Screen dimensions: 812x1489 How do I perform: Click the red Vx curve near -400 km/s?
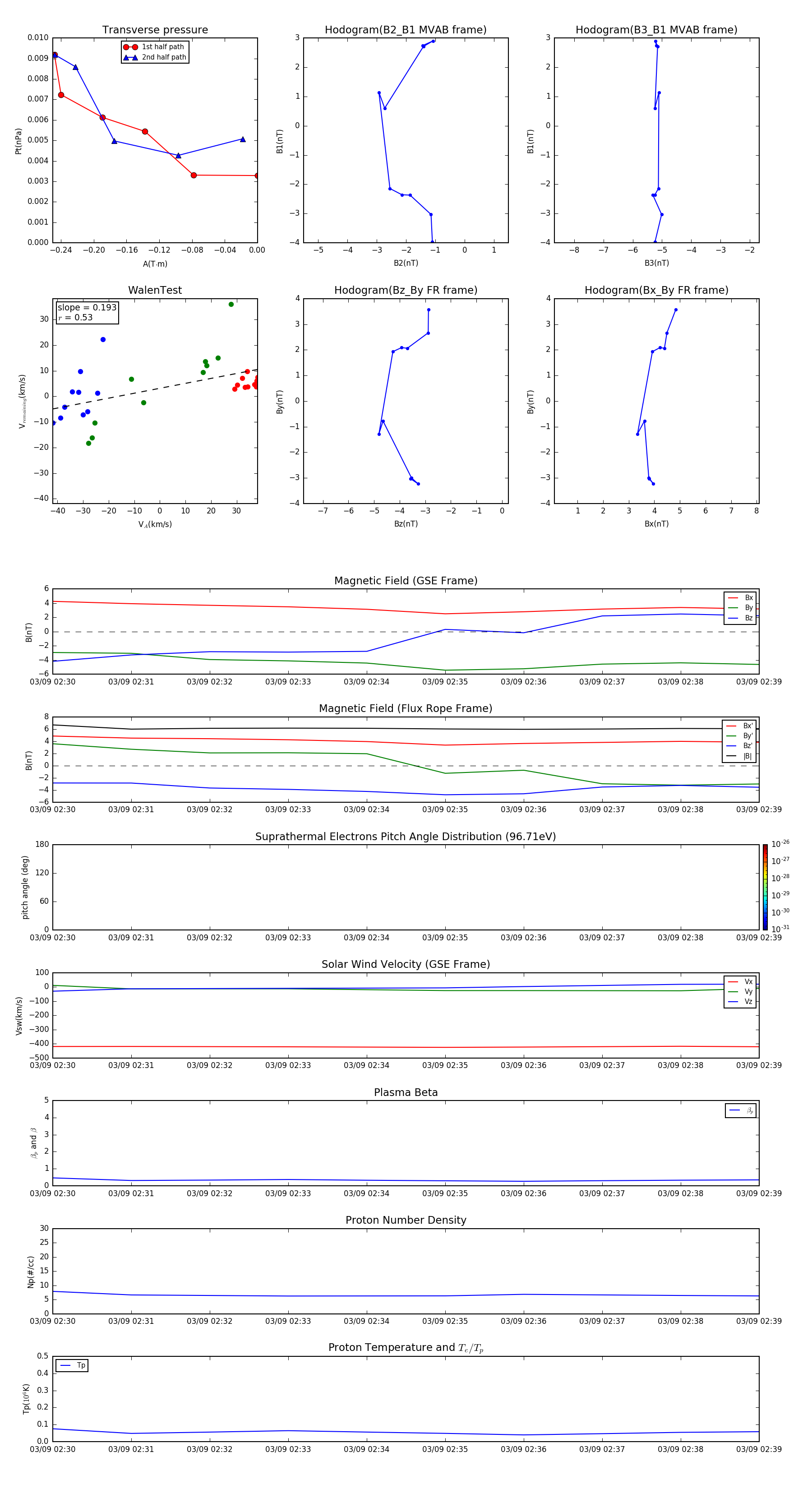(406, 1047)
